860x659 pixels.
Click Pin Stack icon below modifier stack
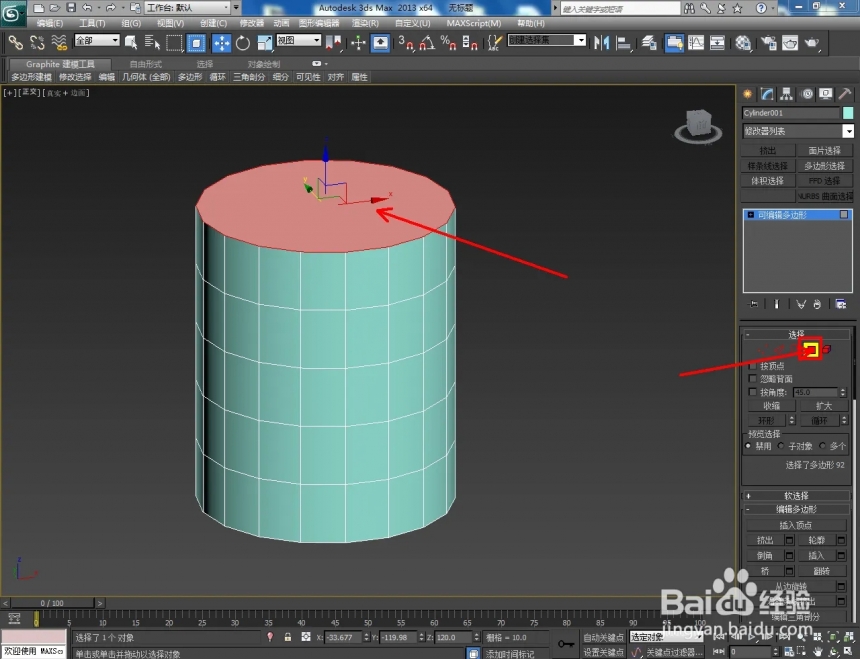coord(754,304)
